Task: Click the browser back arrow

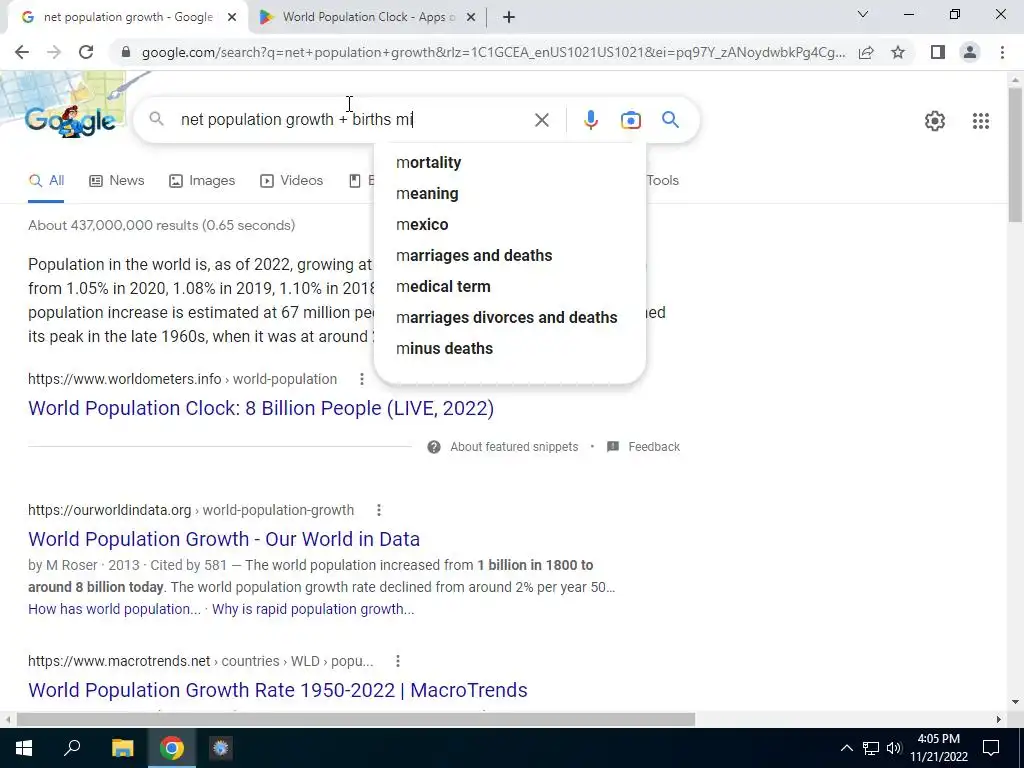Action: click(x=22, y=52)
